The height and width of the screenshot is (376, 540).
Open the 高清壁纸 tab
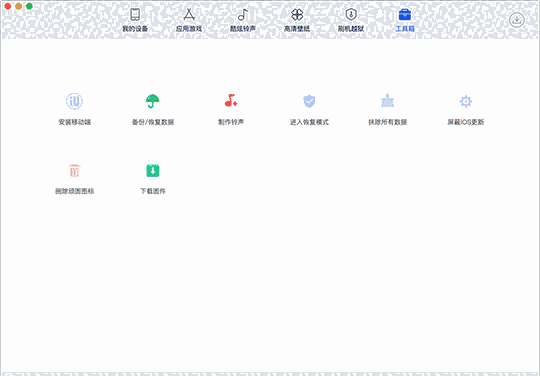pyautogui.click(x=297, y=20)
